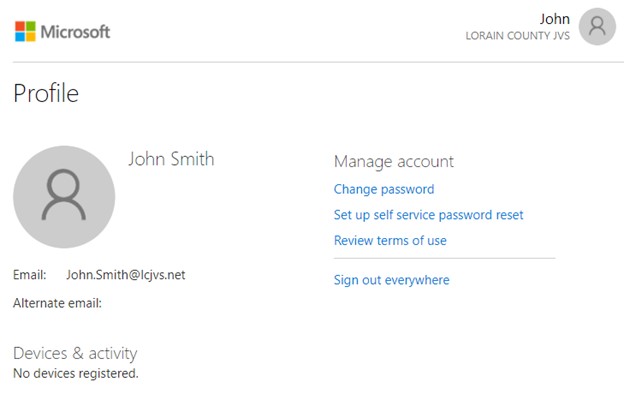624x406 pixels.
Task: Open the Change password link
Action: click(383, 189)
